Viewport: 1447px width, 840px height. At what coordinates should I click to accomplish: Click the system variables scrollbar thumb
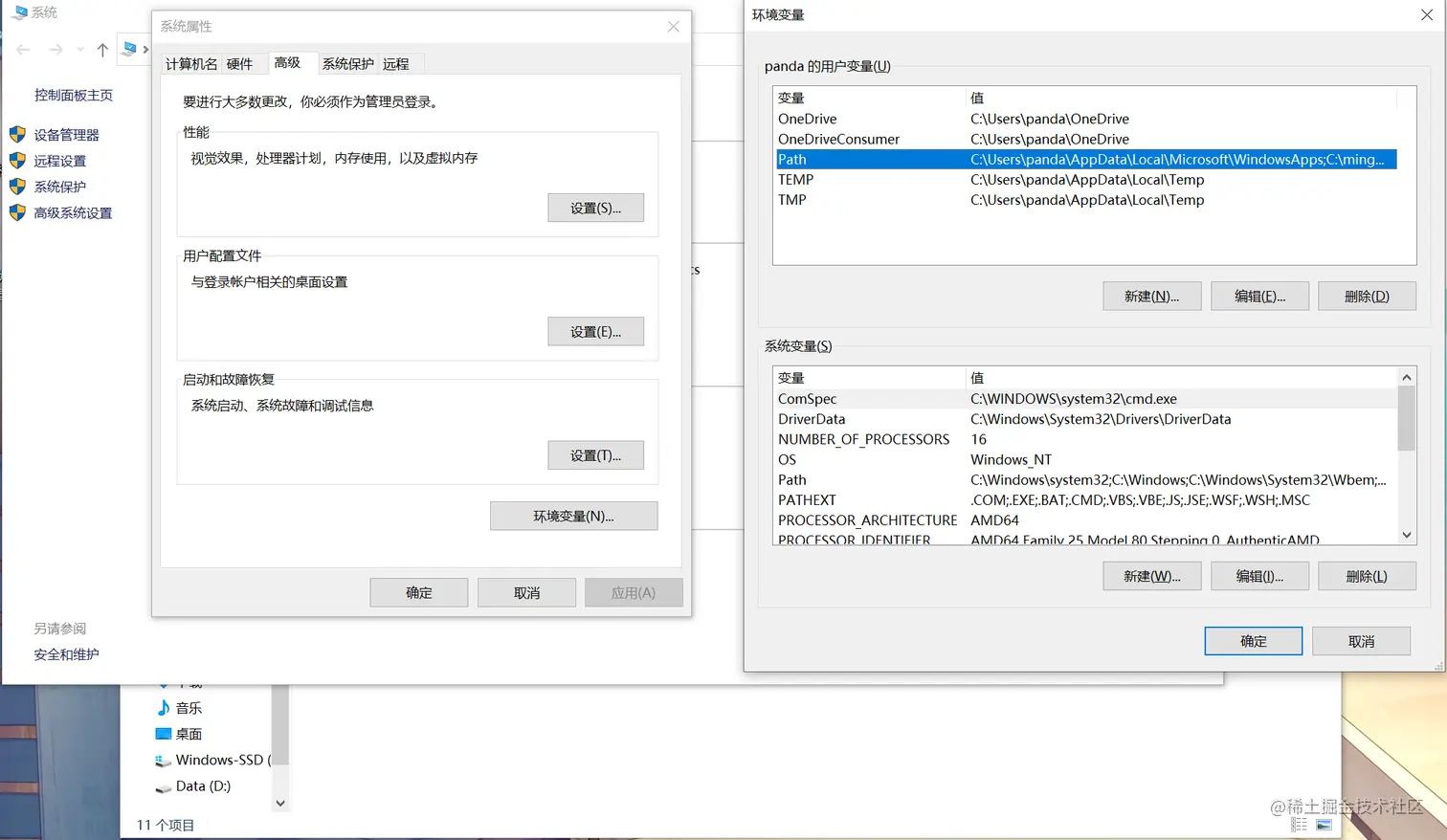coord(1407,418)
